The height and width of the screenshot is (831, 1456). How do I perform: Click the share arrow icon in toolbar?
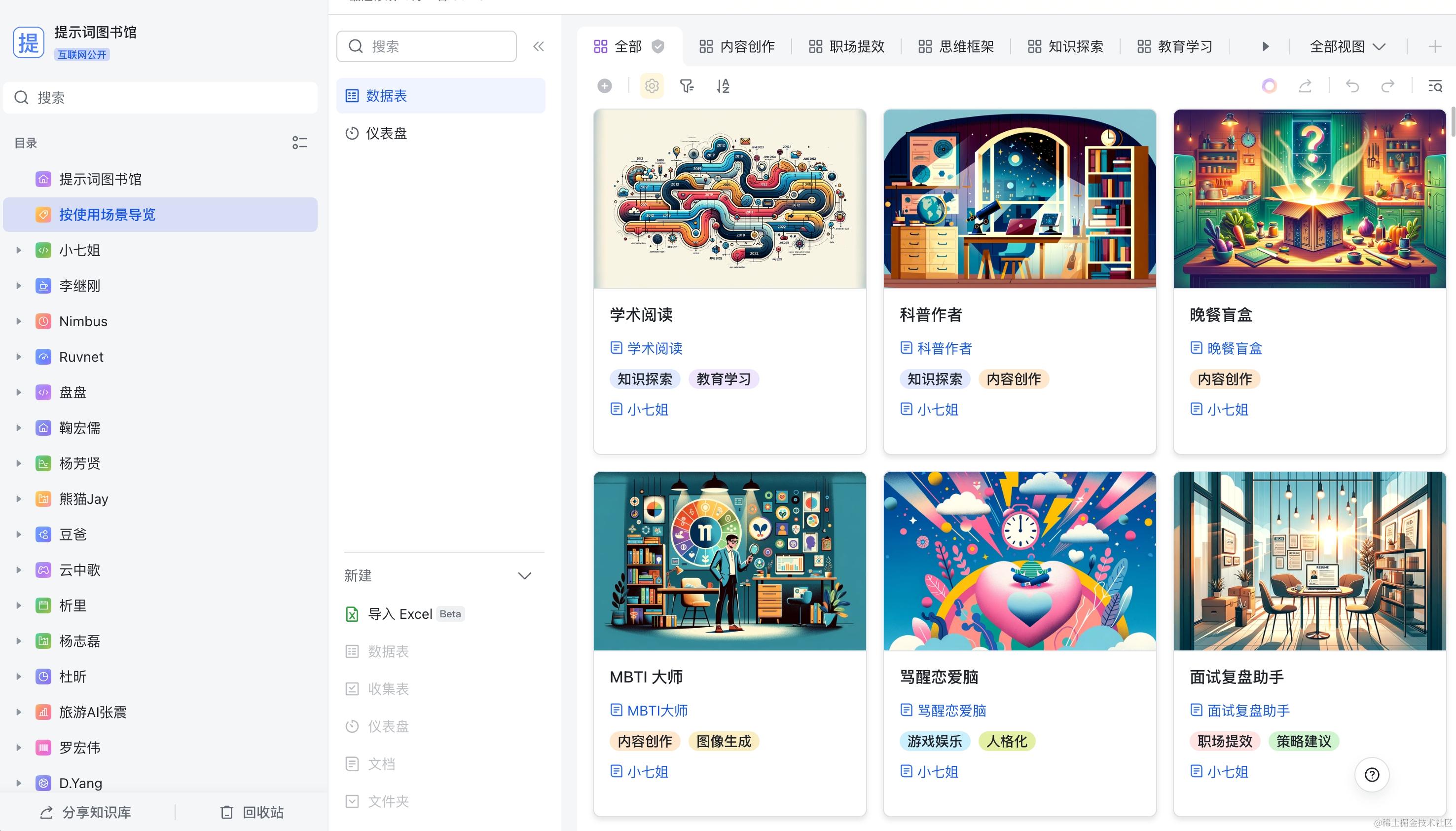pyautogui.click(x=1305, y=85)
